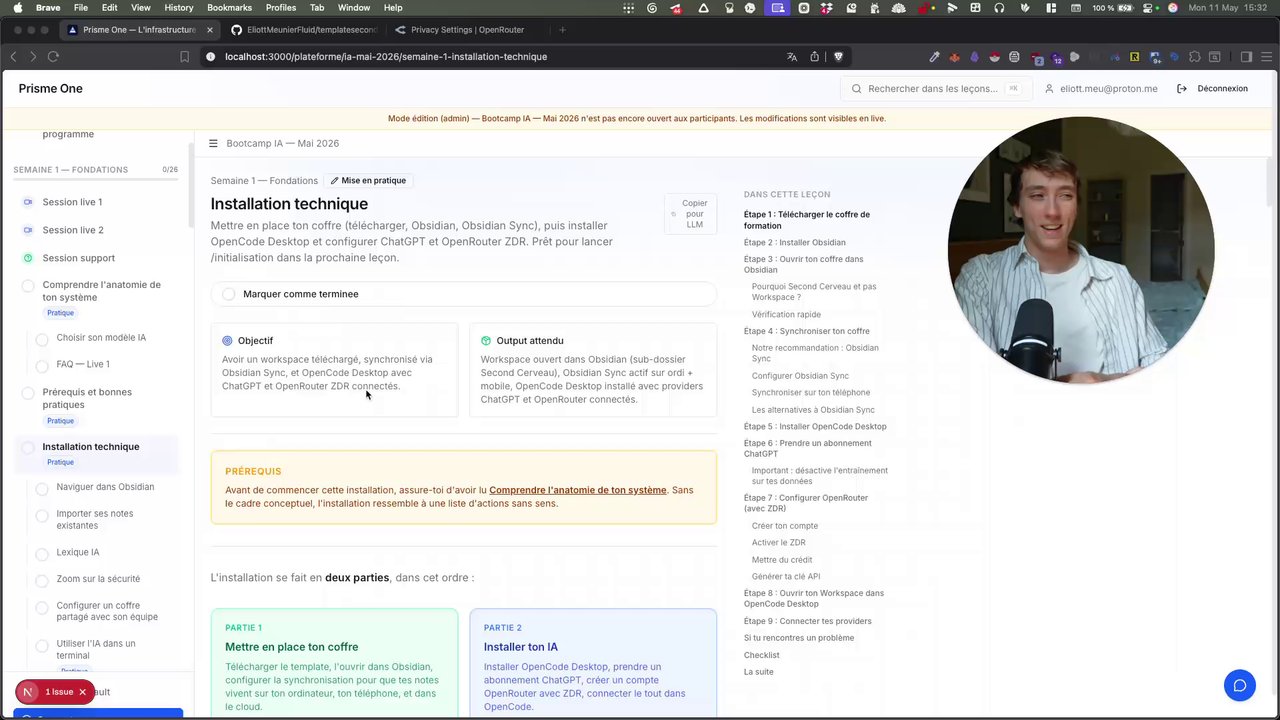Open the Brave File menu
The height and width of the screenshot is (720, 1280).
coord(81,8)
